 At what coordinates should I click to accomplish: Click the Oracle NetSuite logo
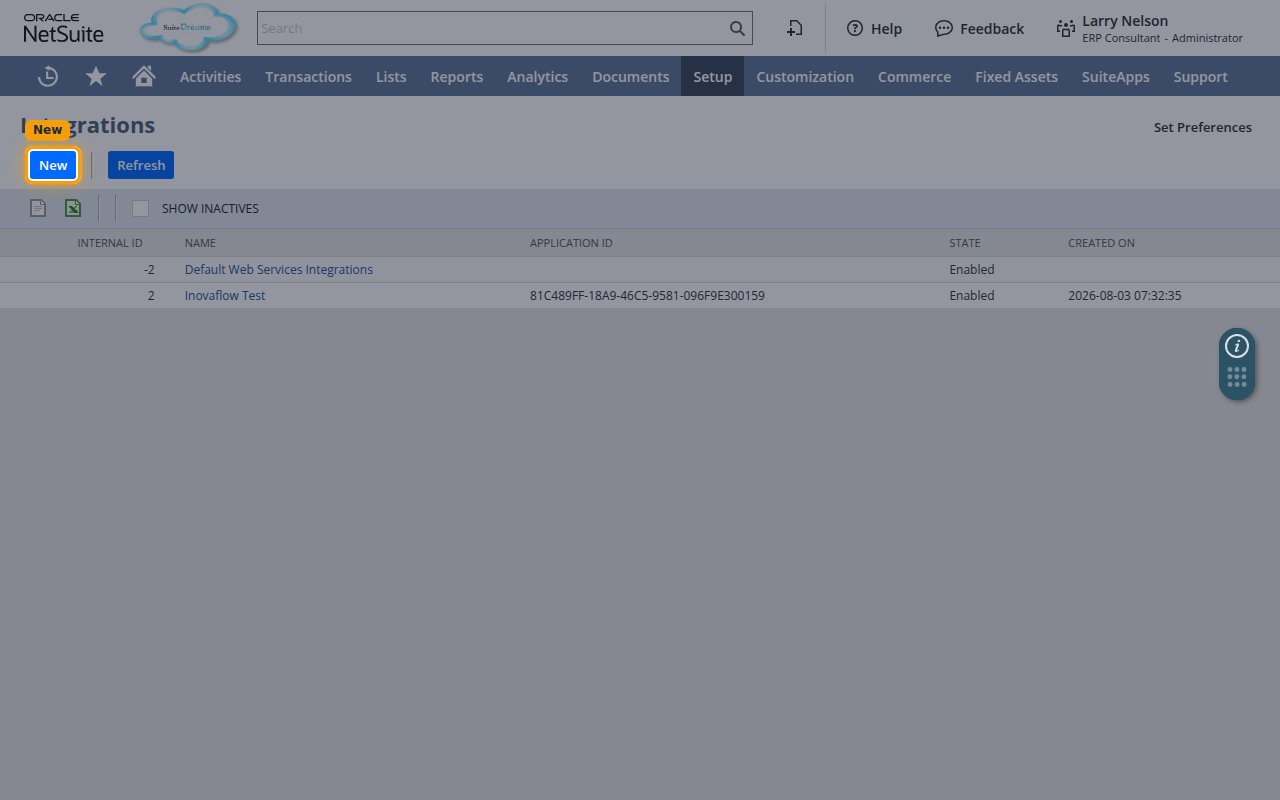[63, 28]
